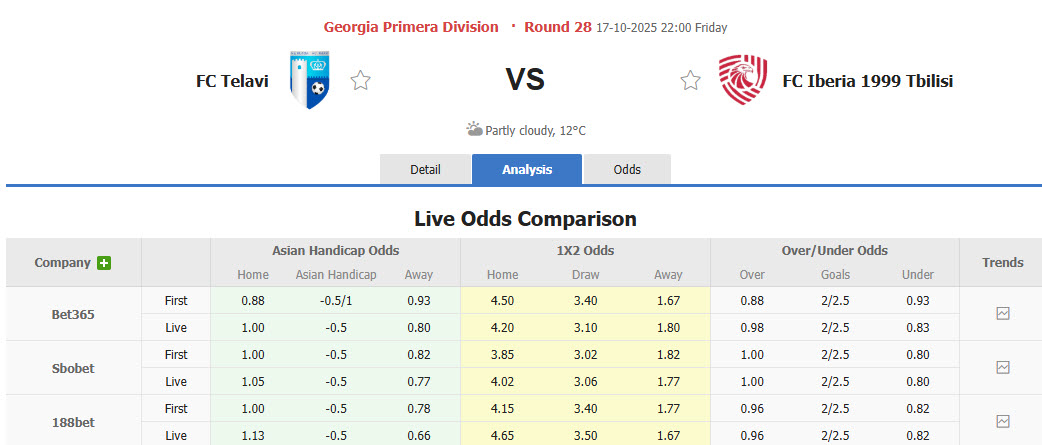This screenshot has height=445, width=1042.
Task: Favorite FC Iberia 1999 Tbilisi star
Action: pyautogui.click(x=691, y=81)
